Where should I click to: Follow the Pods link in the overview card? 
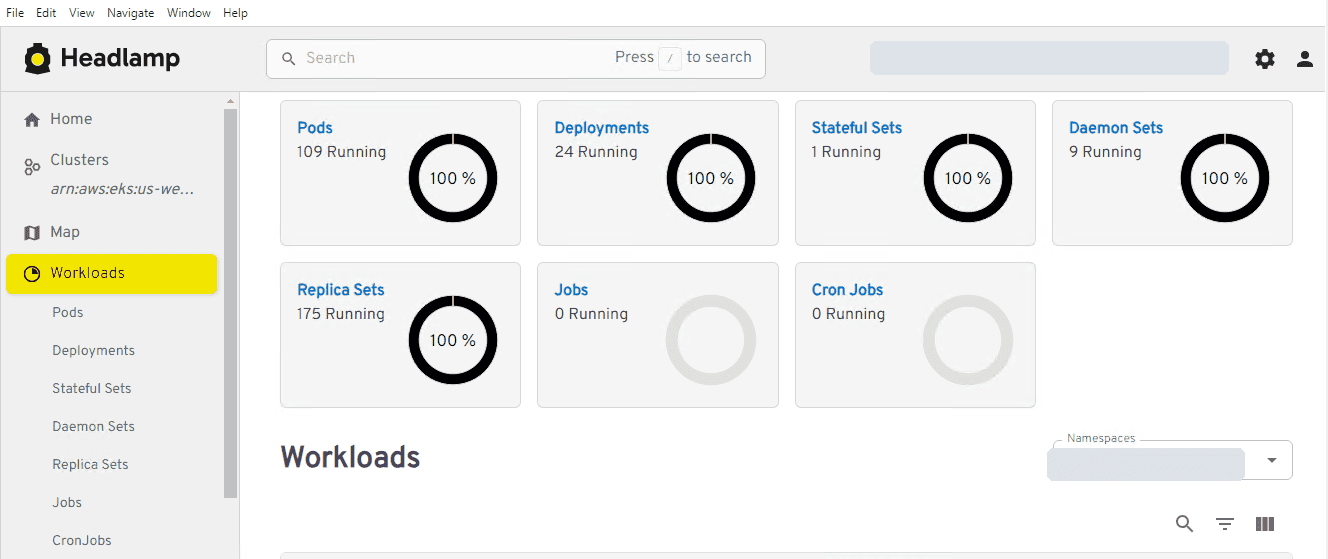pyautogui.click(x=315, y=128)
